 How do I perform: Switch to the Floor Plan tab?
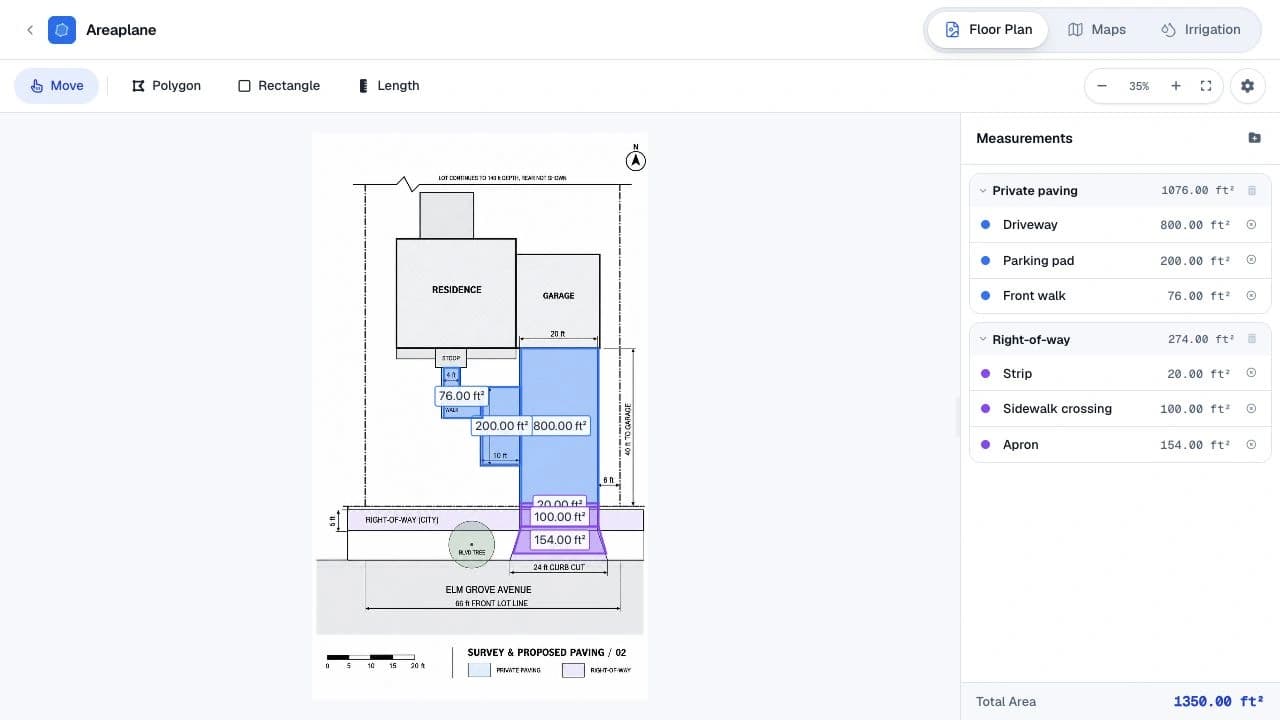988,30
